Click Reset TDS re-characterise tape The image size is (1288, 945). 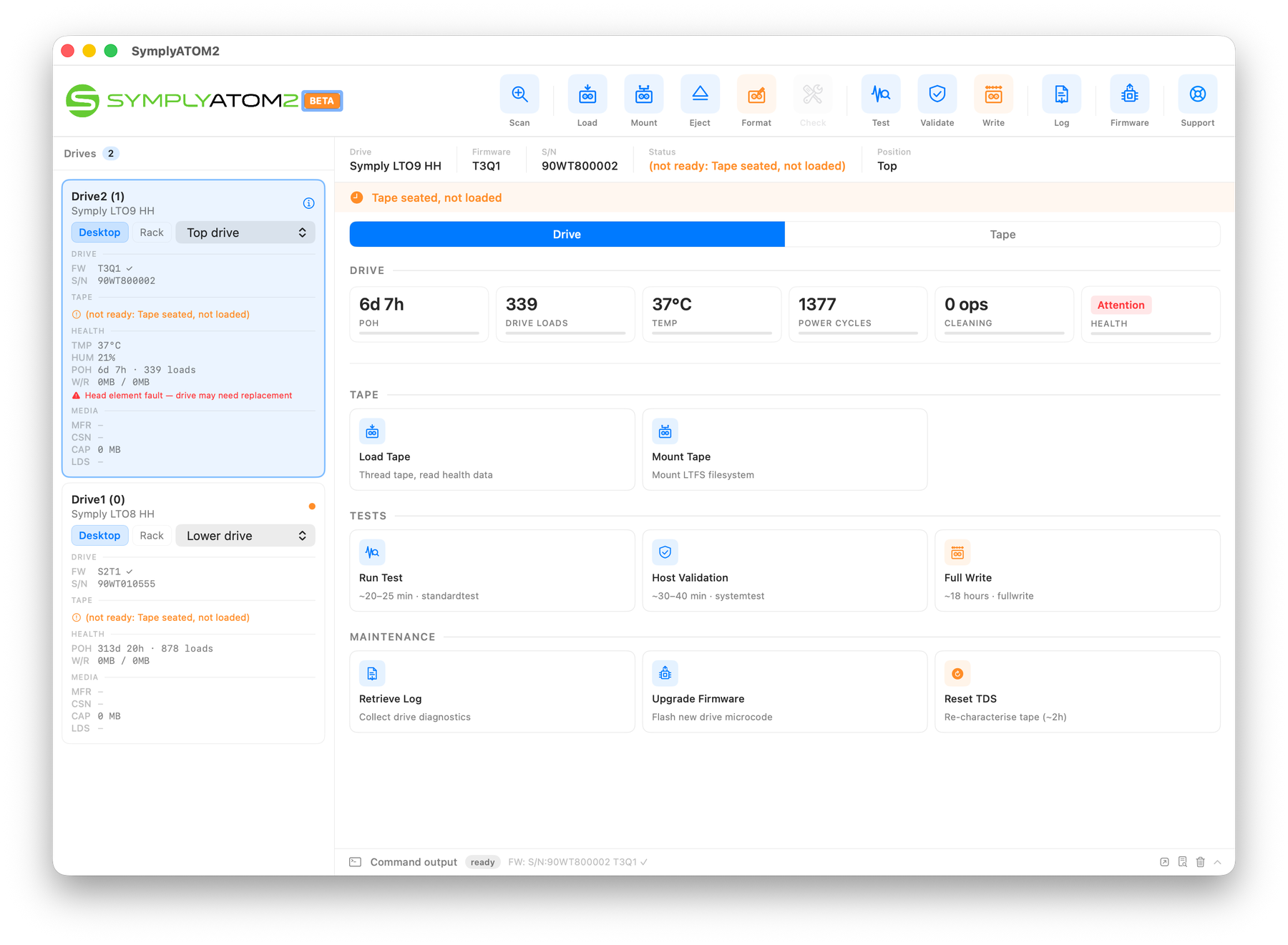[1078, 691]
